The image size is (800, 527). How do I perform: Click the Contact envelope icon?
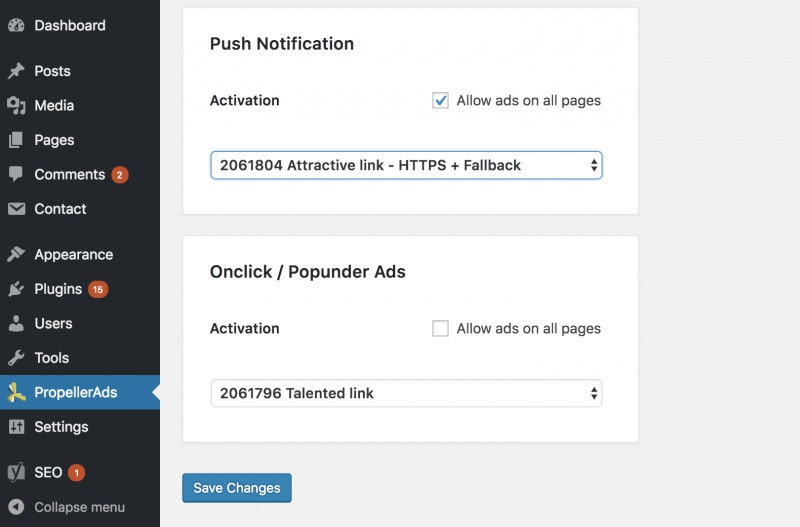tap(16, 209)
